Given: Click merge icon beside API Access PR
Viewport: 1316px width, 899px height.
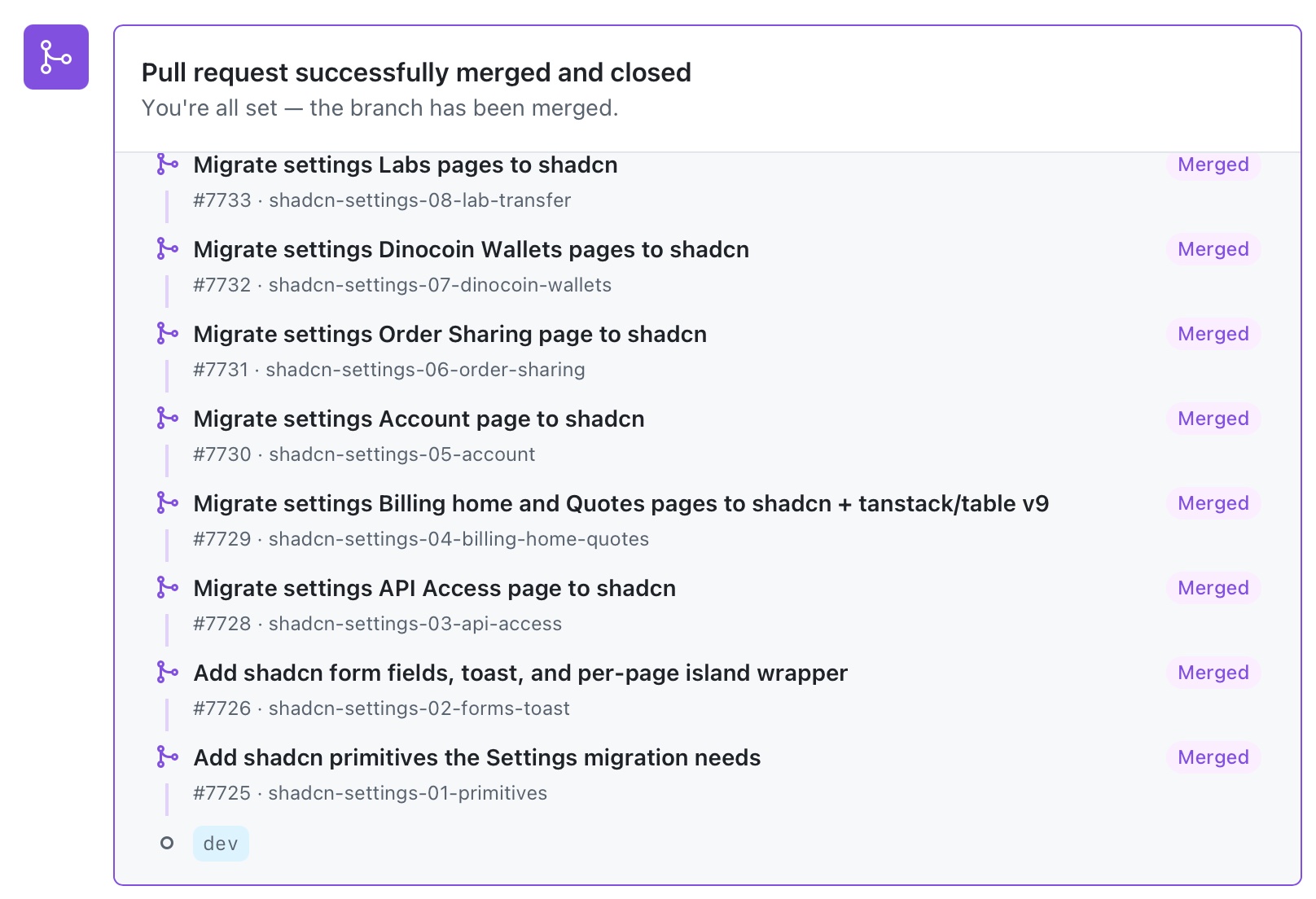Looking at the screenshot, I should click(167, 587).
